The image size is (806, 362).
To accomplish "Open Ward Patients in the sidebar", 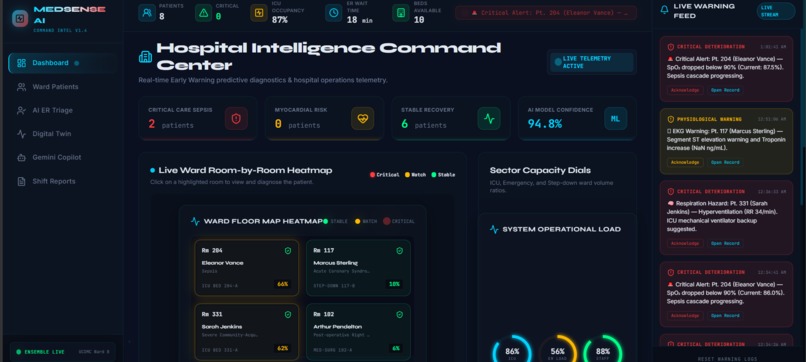I will (x=62, y=87).
